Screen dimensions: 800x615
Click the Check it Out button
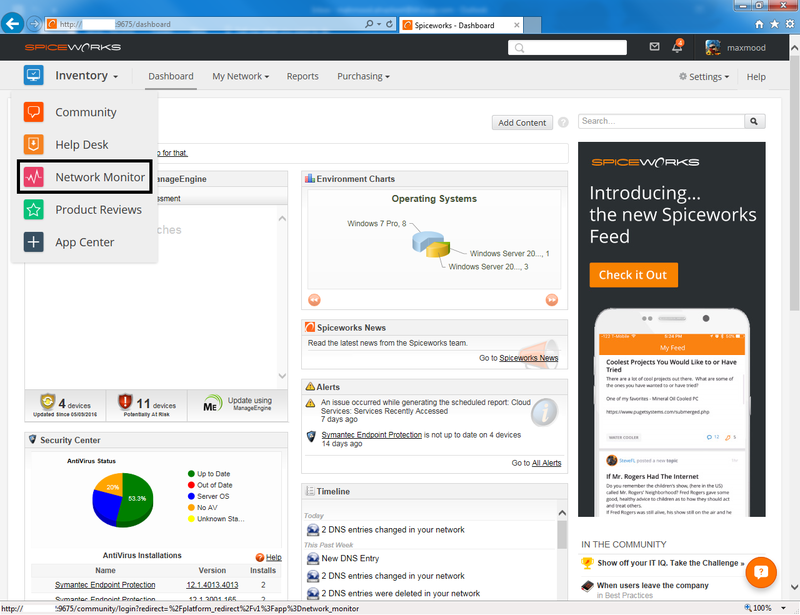(x=633, y=274)
